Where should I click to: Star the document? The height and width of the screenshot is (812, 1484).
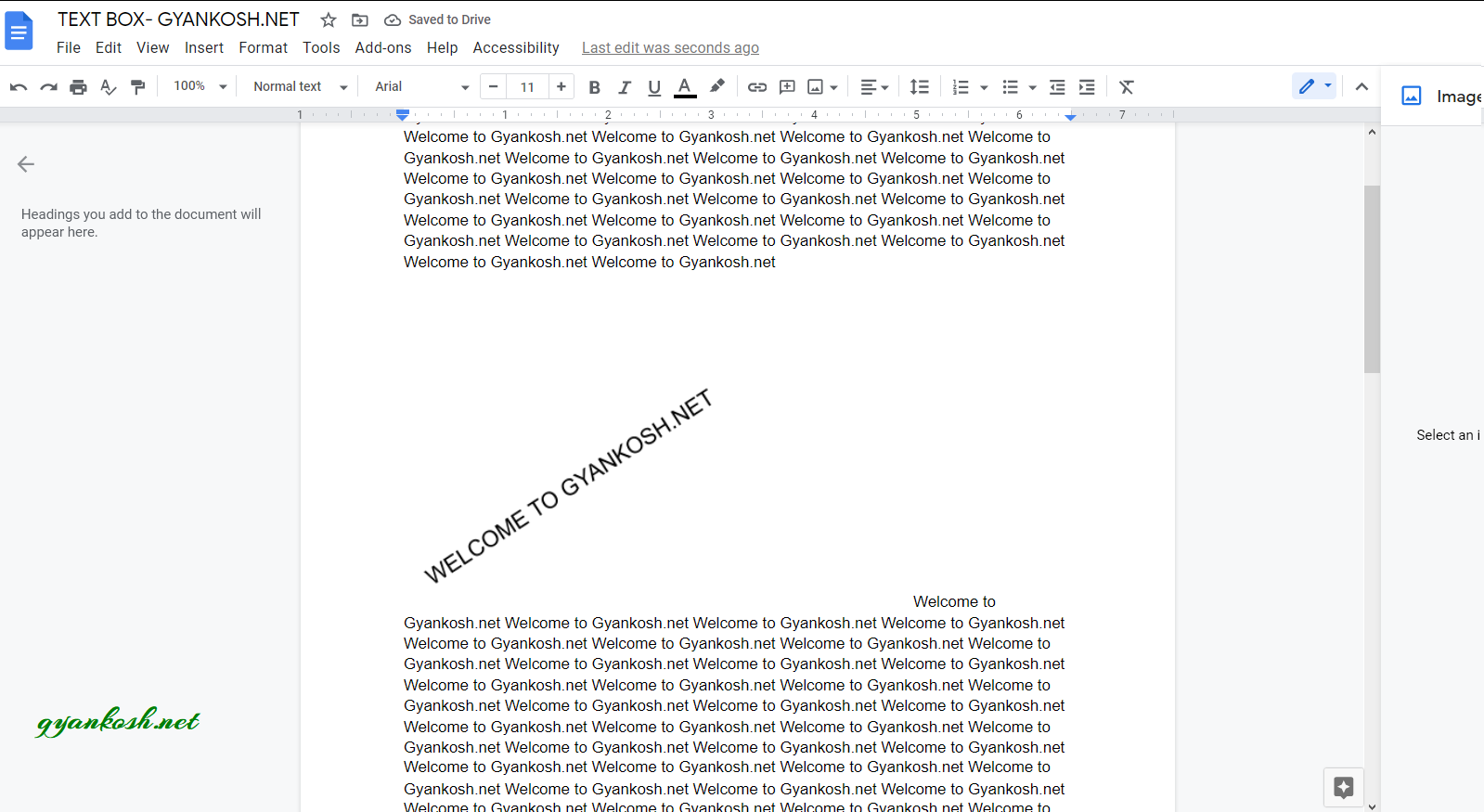(329, 19)
